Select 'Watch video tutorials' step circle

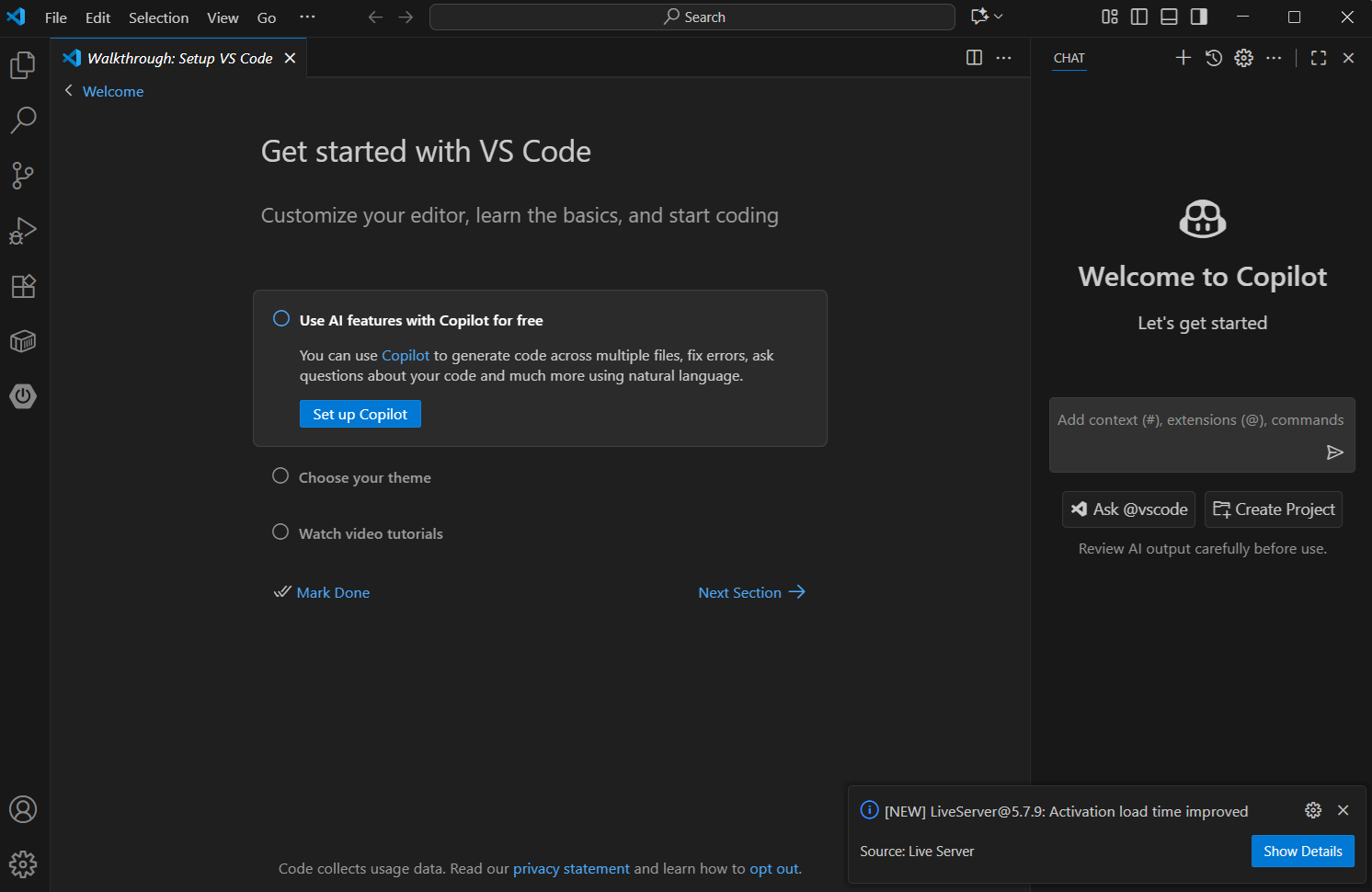[280, 532]
